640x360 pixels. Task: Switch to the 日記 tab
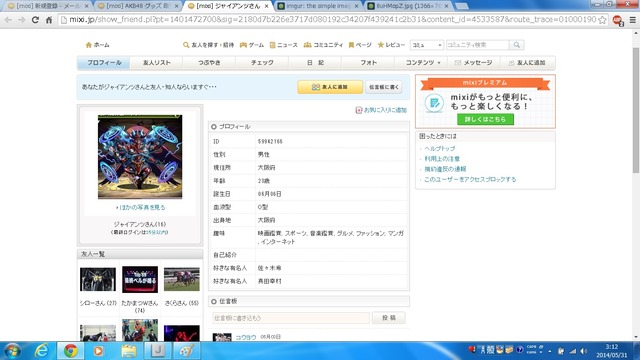tap(316, 62)
